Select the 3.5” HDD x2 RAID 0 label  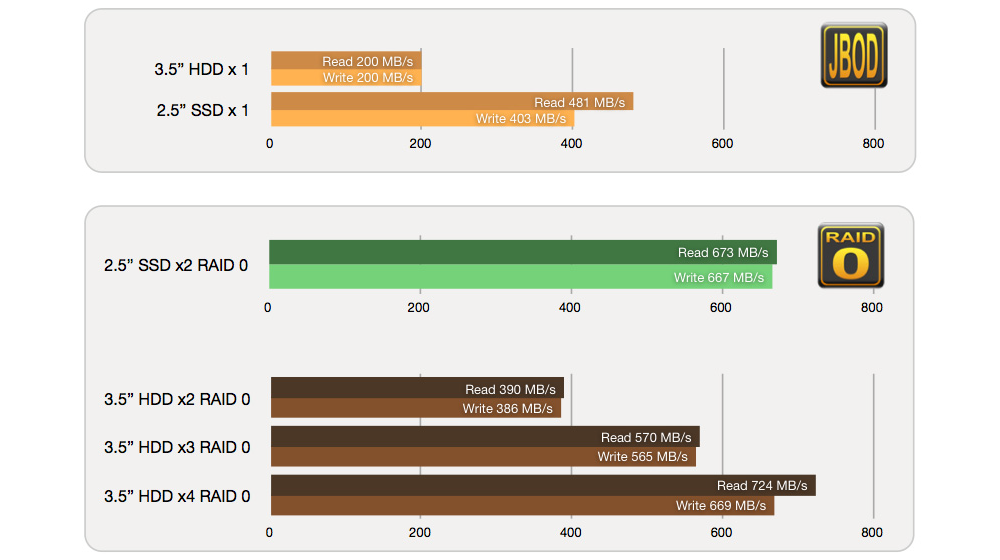point(177,399)
